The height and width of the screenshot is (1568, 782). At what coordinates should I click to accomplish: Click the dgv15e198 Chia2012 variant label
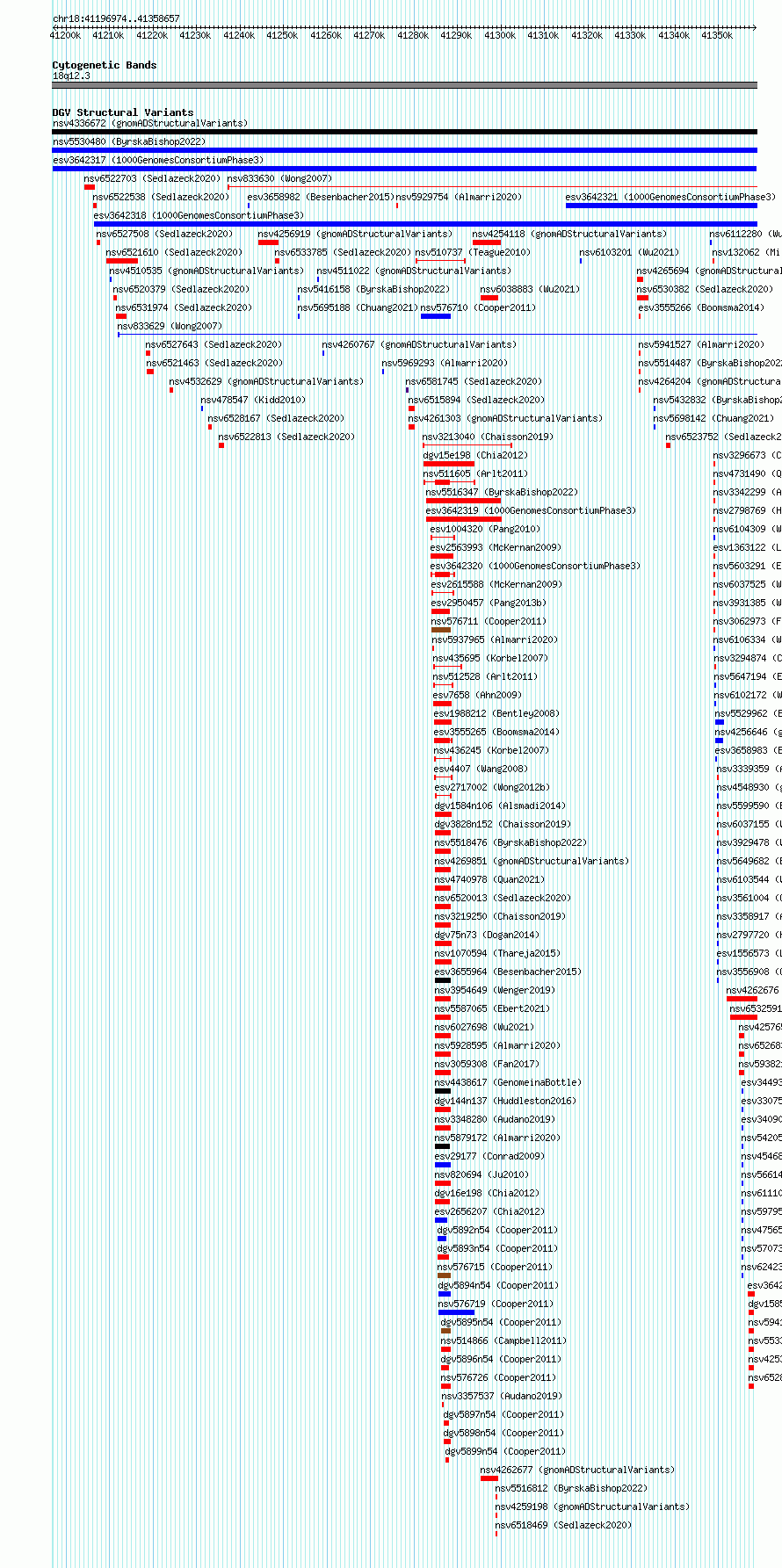coord(475,455)
